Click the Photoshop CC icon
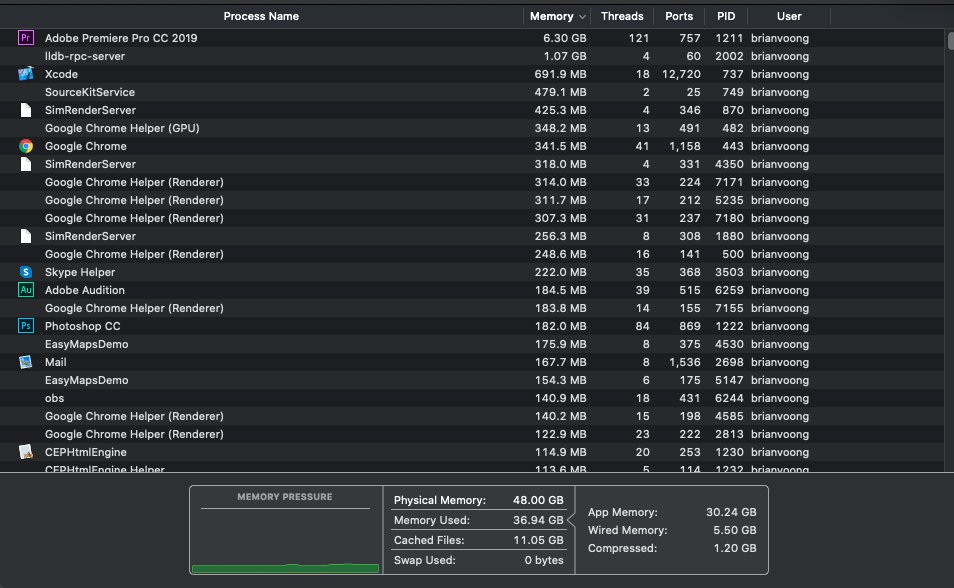 [x=26, y=326]
